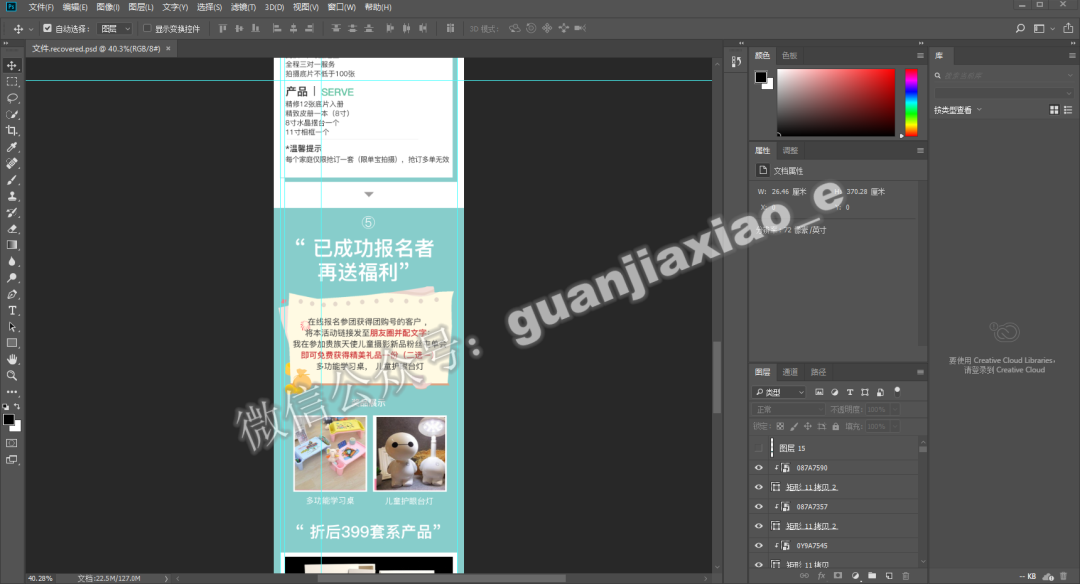Select the Rectangle shape tool
Image resolution: width=1080 pixels, height=584 pixels.
pyautogui.click(x=12, y=343)
